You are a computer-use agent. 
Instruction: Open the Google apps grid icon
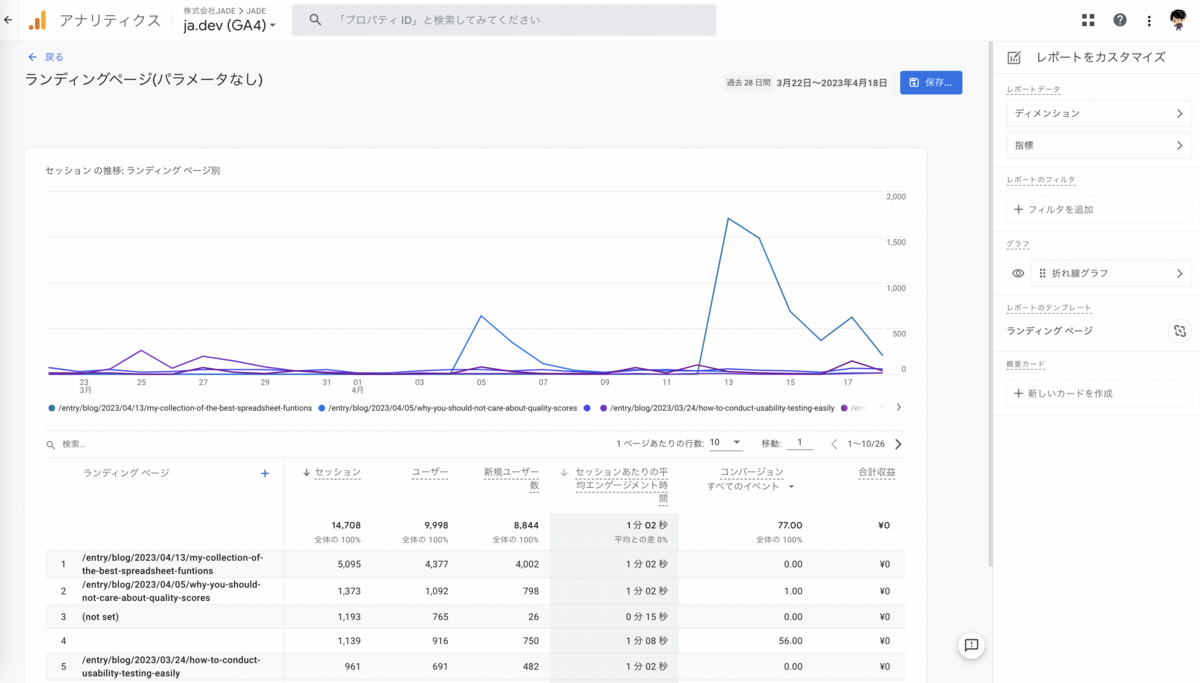1088,20
